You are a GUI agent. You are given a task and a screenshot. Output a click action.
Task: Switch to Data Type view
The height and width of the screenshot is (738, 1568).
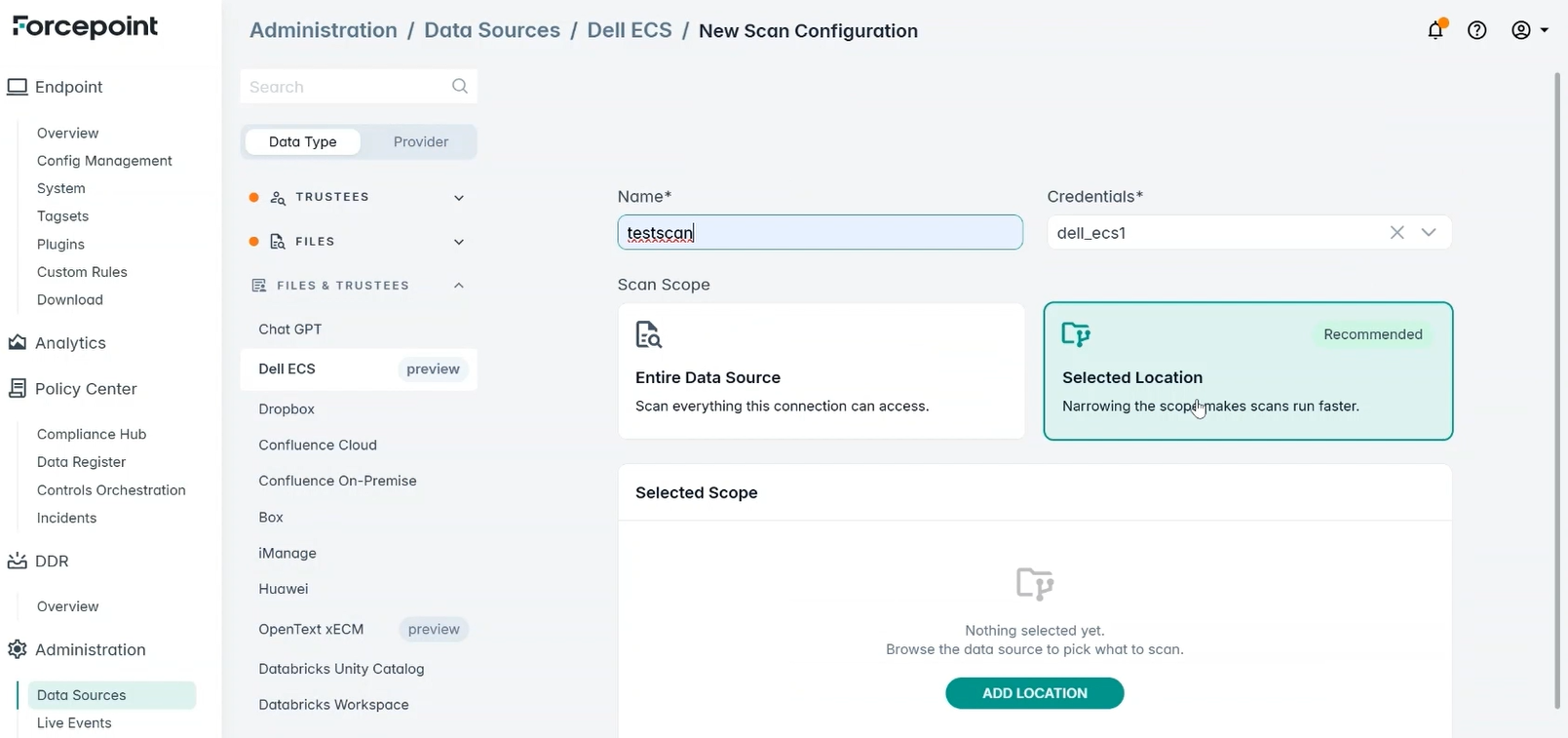302,141
